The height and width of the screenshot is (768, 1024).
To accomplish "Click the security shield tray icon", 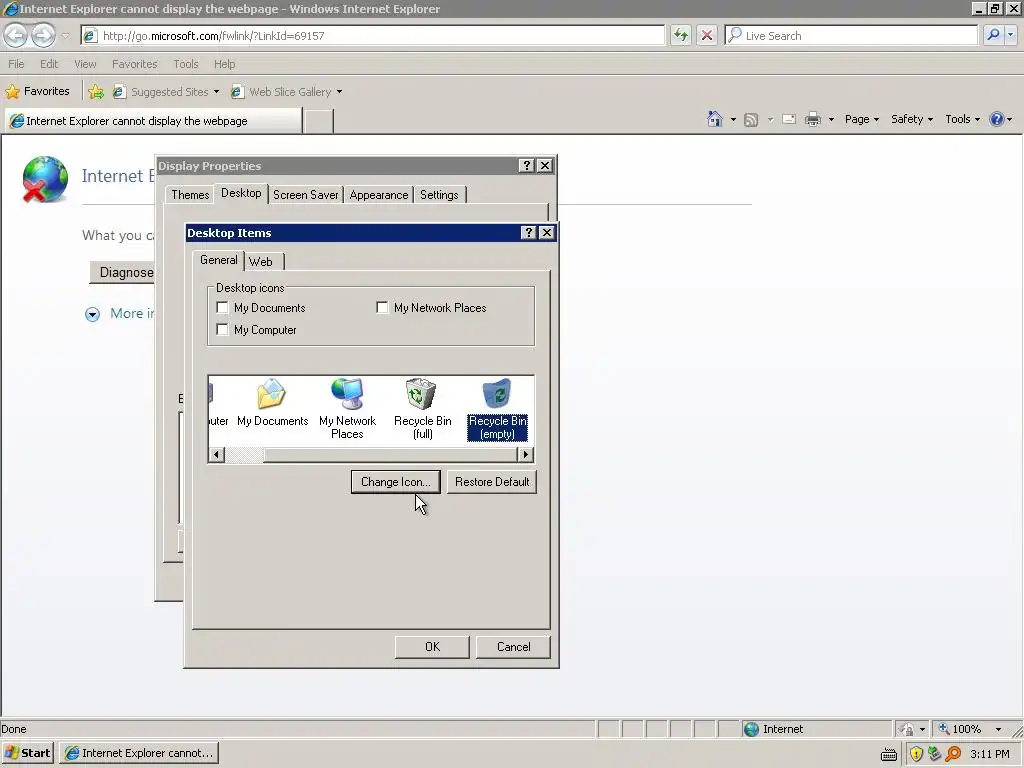I will [916, 754].
